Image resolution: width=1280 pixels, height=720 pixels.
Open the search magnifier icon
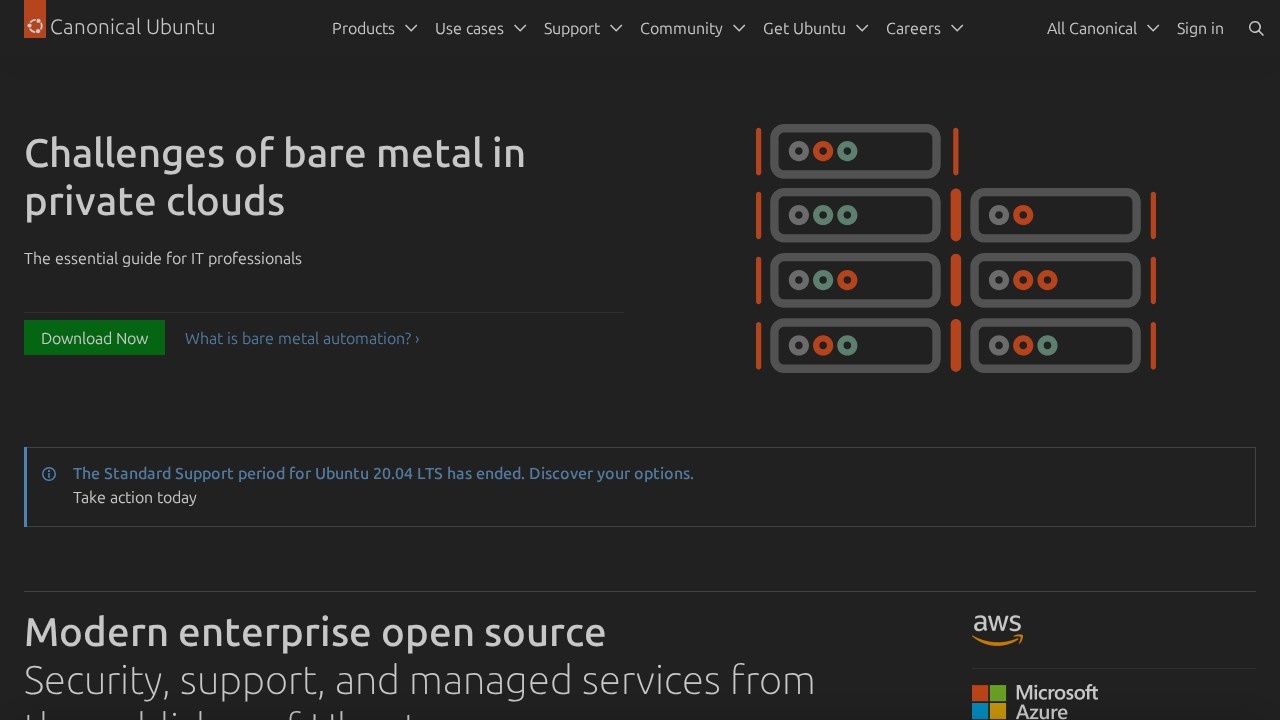(1257, 29)
